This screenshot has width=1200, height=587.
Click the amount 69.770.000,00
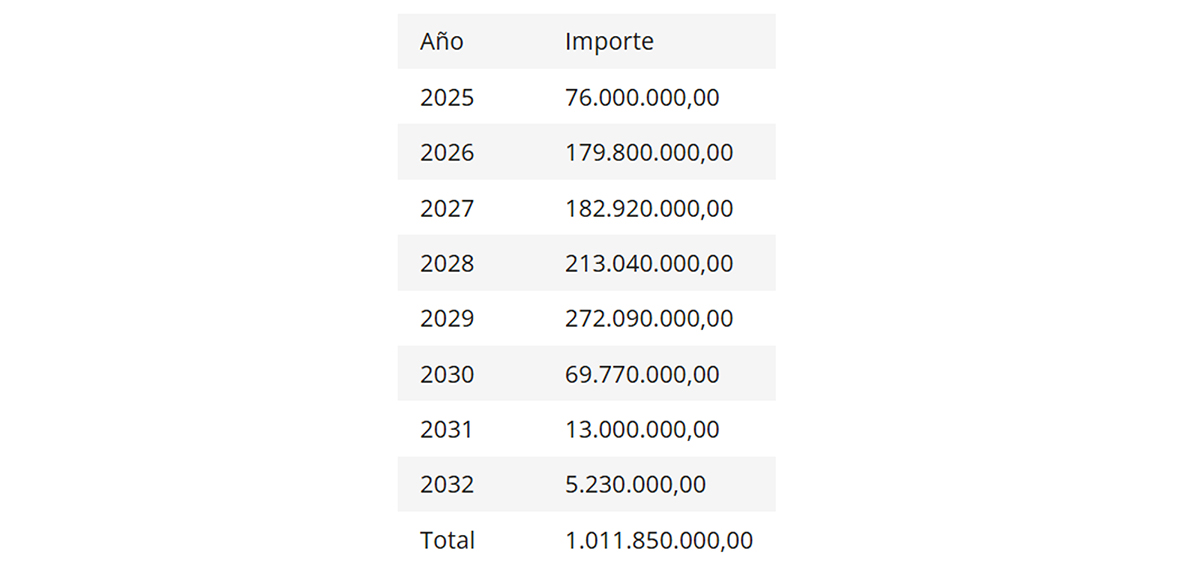pos(642,375)
